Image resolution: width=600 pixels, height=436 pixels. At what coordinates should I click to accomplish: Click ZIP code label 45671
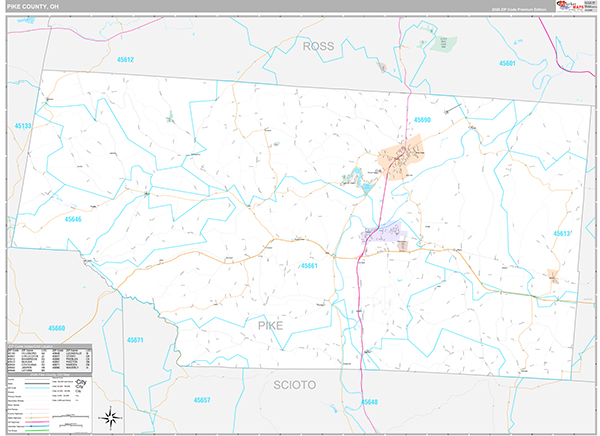click(135, 340)
